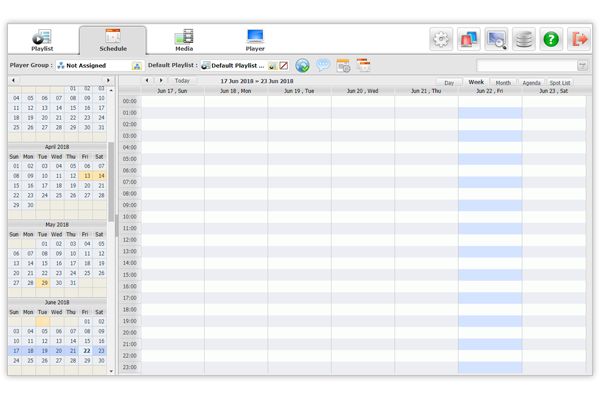
Task: Clear default playlist with red slash icon
Action: 283,65
